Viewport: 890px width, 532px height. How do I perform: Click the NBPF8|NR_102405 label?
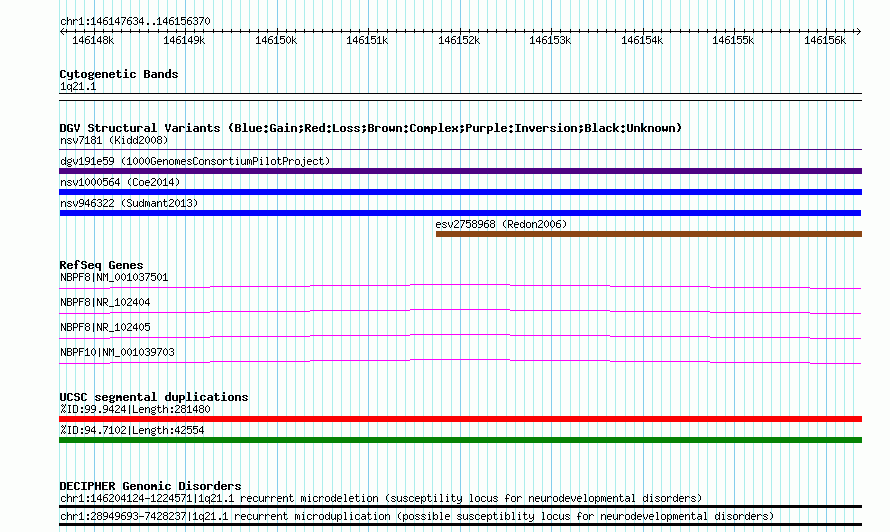pyautogui.click(x=105, y=327)
